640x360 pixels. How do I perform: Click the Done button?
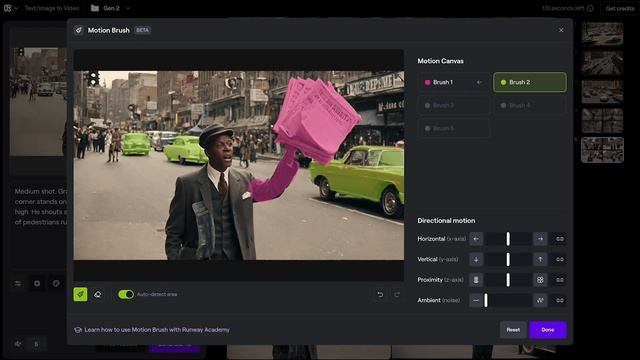548,330
